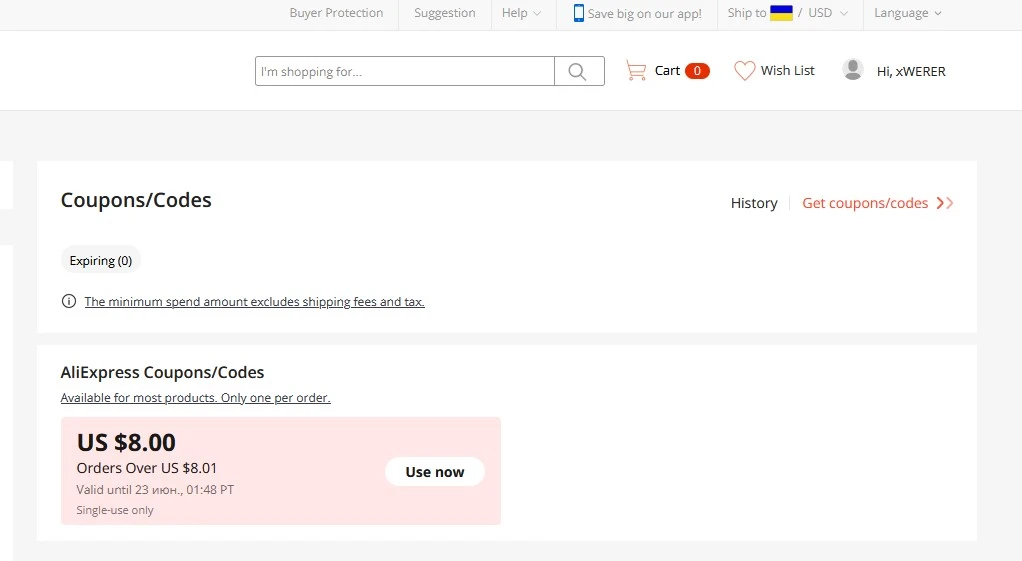This screenshot has height=561, width=1022.
Task: Click the double arrow after Get coupons/codes
Action: pyautogui.click(x=944, y=203)
